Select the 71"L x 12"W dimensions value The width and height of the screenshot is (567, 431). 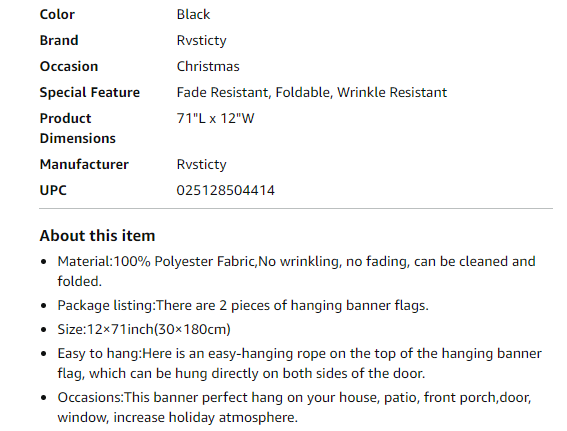[x=216, y=118]
